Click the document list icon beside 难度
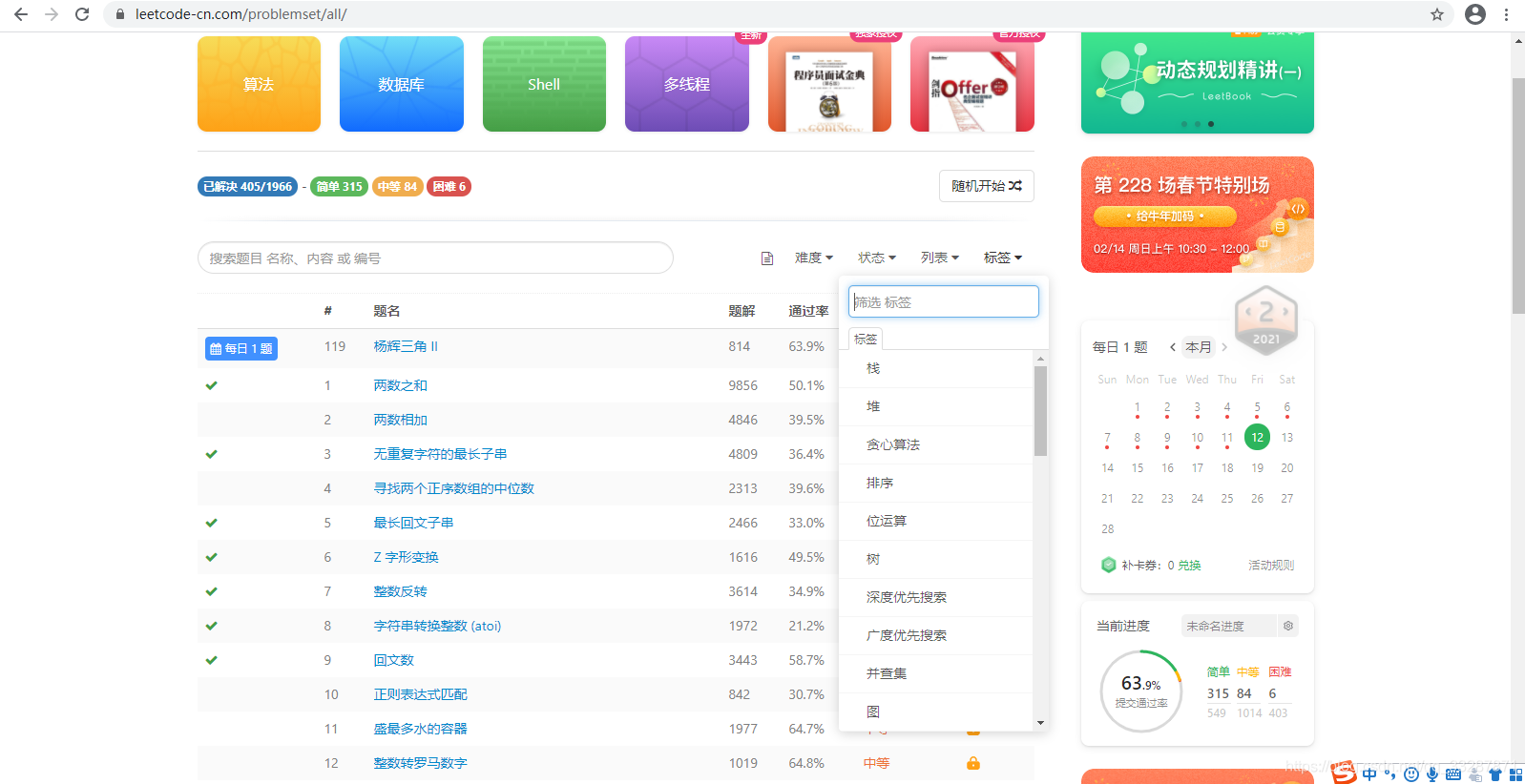1525x784 pixels. (767, 258)
